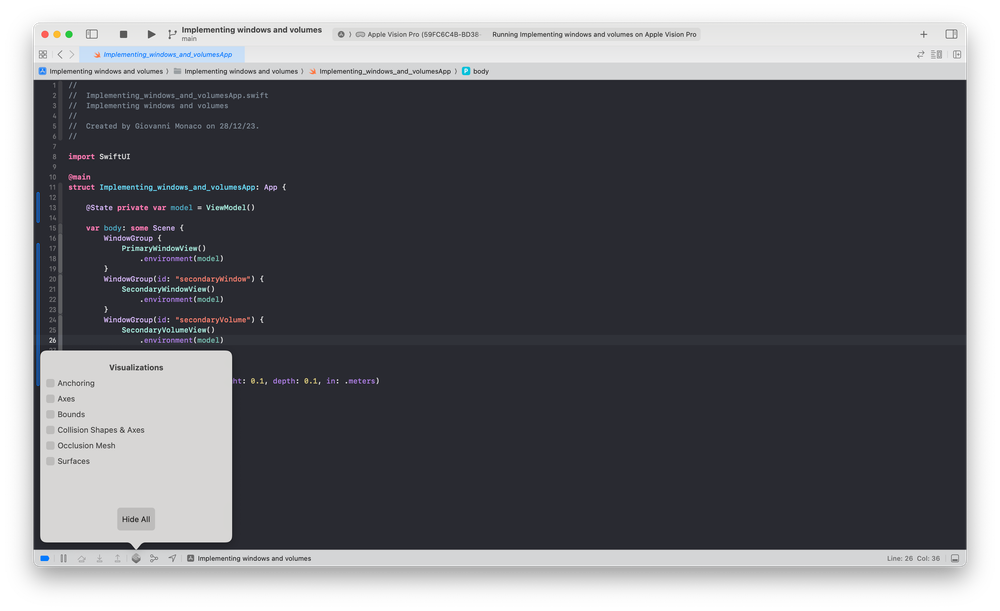Toggle the Axes visualization checkbox

click(50, 398)
